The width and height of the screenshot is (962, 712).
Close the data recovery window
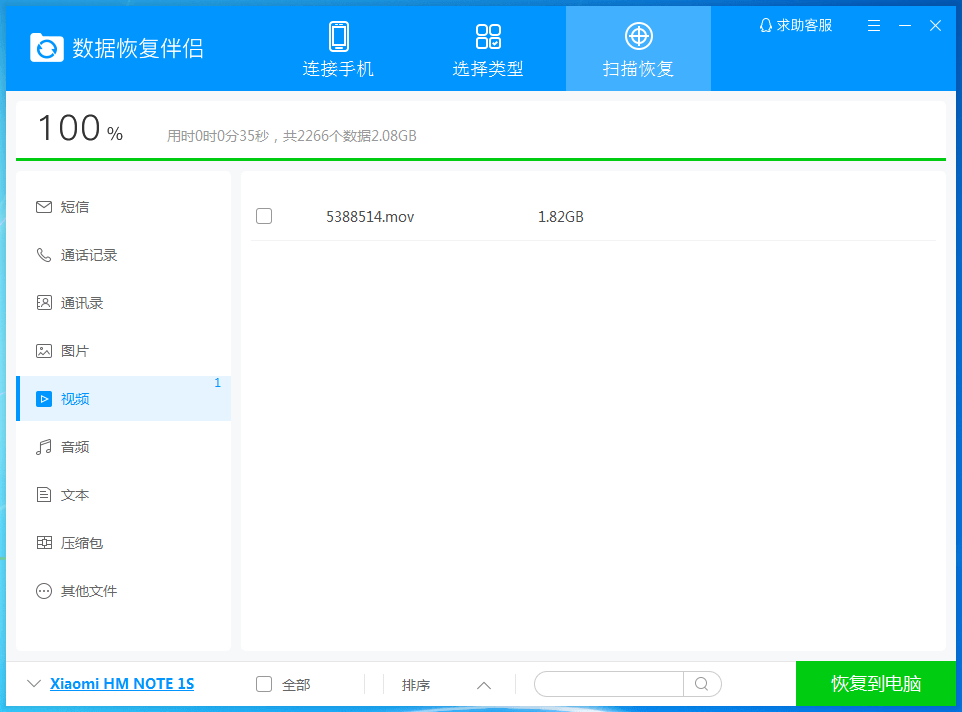(935, 25)
